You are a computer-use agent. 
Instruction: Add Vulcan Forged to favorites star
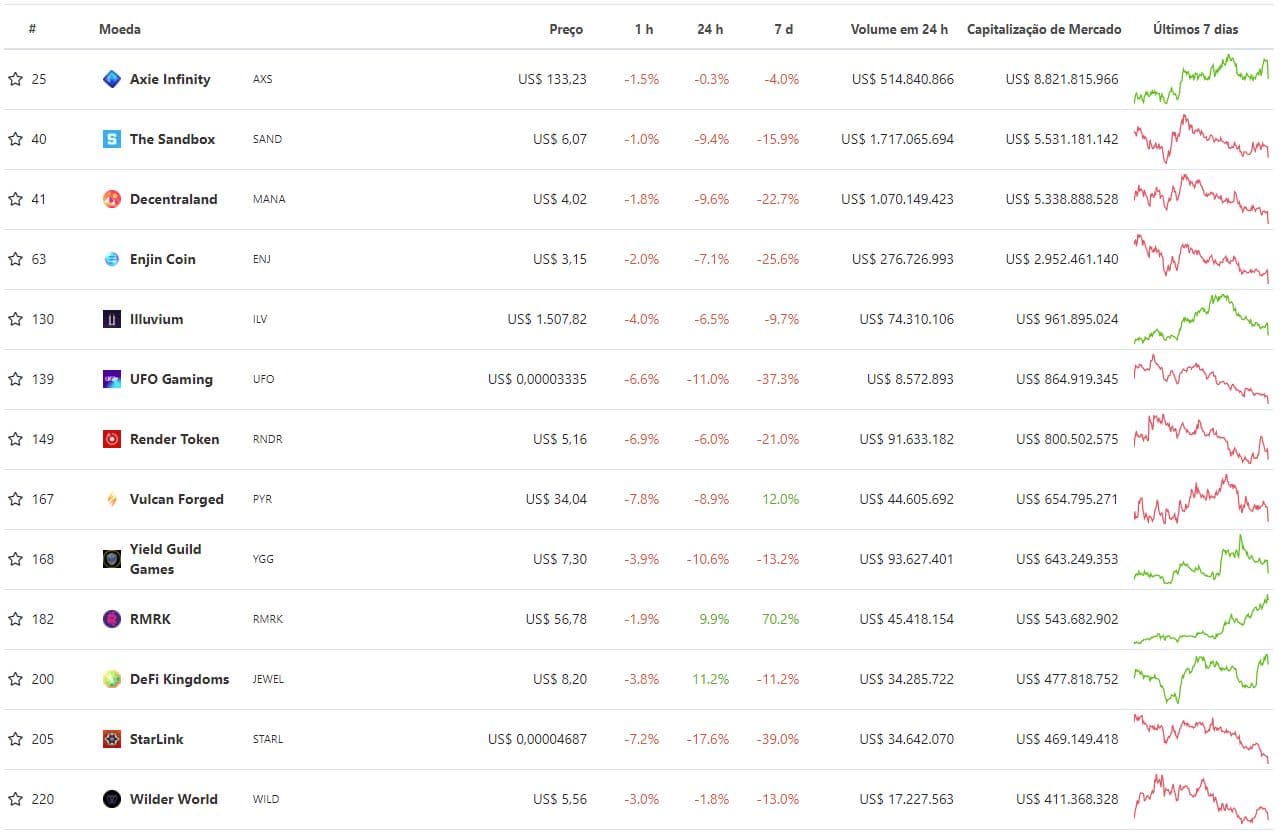pyautogui.click(x=15, y=499)
